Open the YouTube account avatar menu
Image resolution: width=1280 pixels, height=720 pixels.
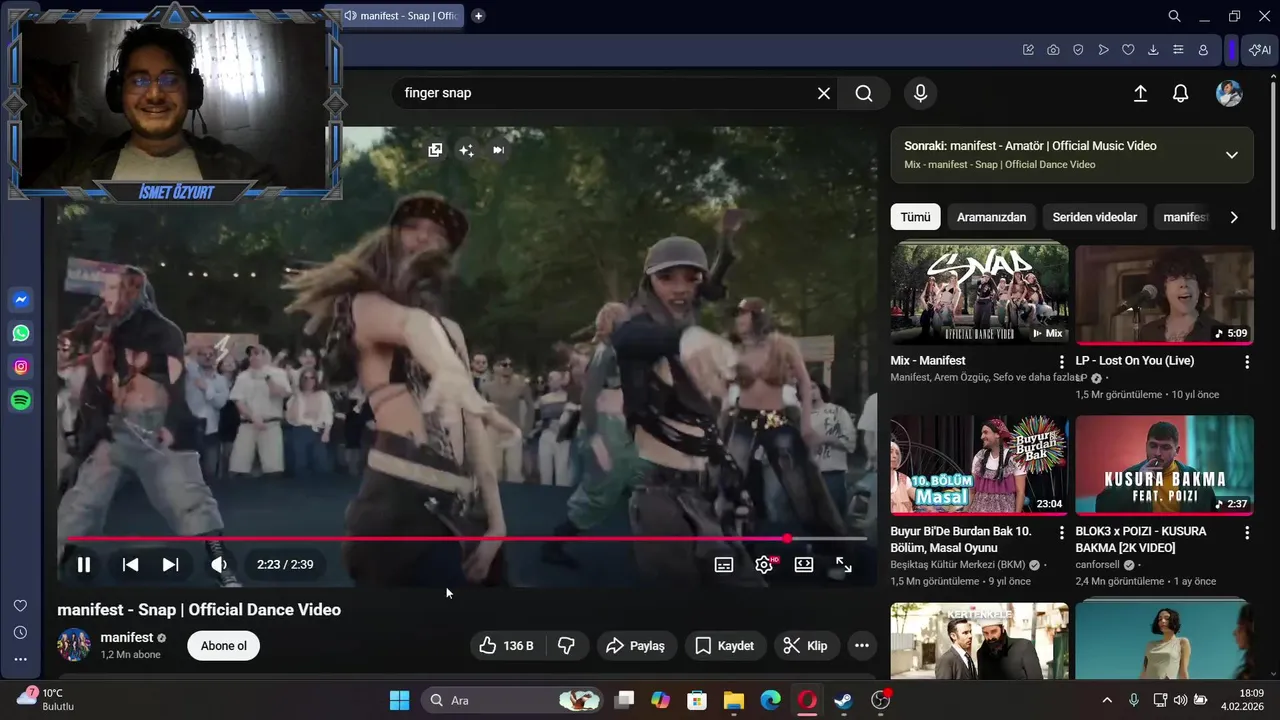click(1229, 93)
